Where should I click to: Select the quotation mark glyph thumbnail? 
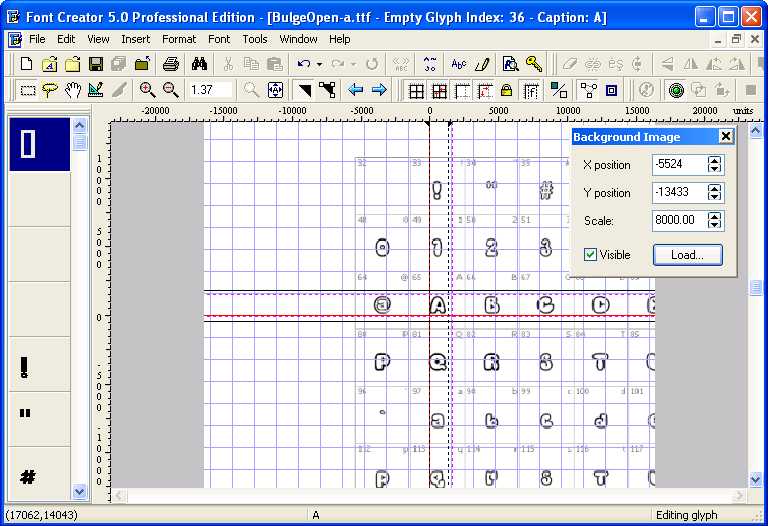click(x=39, y=419)
